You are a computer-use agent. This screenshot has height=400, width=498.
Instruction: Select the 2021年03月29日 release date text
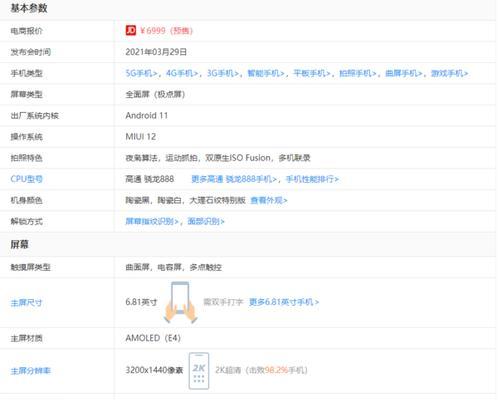click(156, 52)
